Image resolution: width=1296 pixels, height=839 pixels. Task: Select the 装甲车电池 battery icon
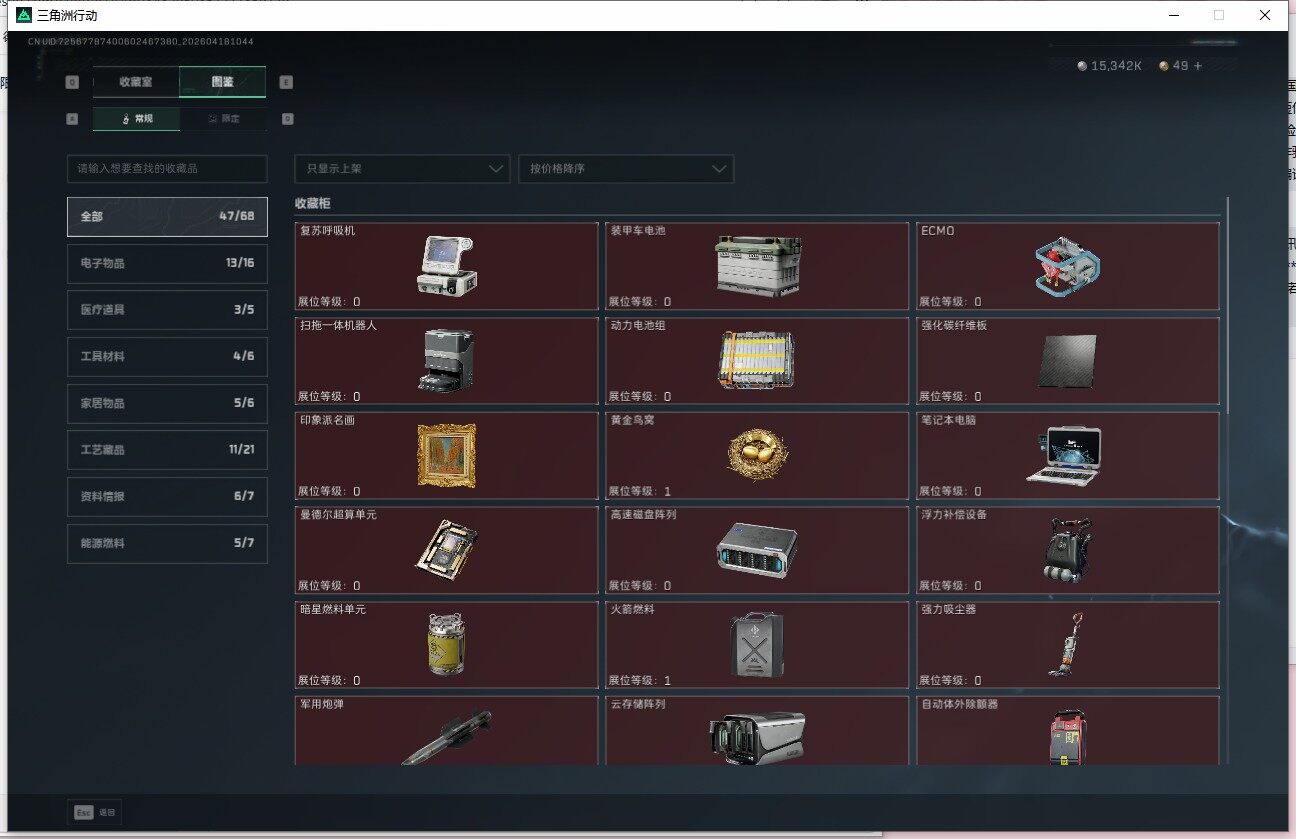pos(758,266)
